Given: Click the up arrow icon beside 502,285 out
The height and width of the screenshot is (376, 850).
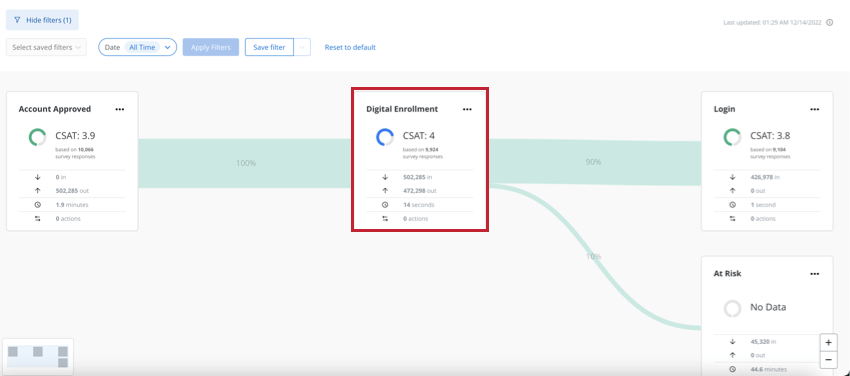Looking at the screenshot, I should [x=37, y=191].
